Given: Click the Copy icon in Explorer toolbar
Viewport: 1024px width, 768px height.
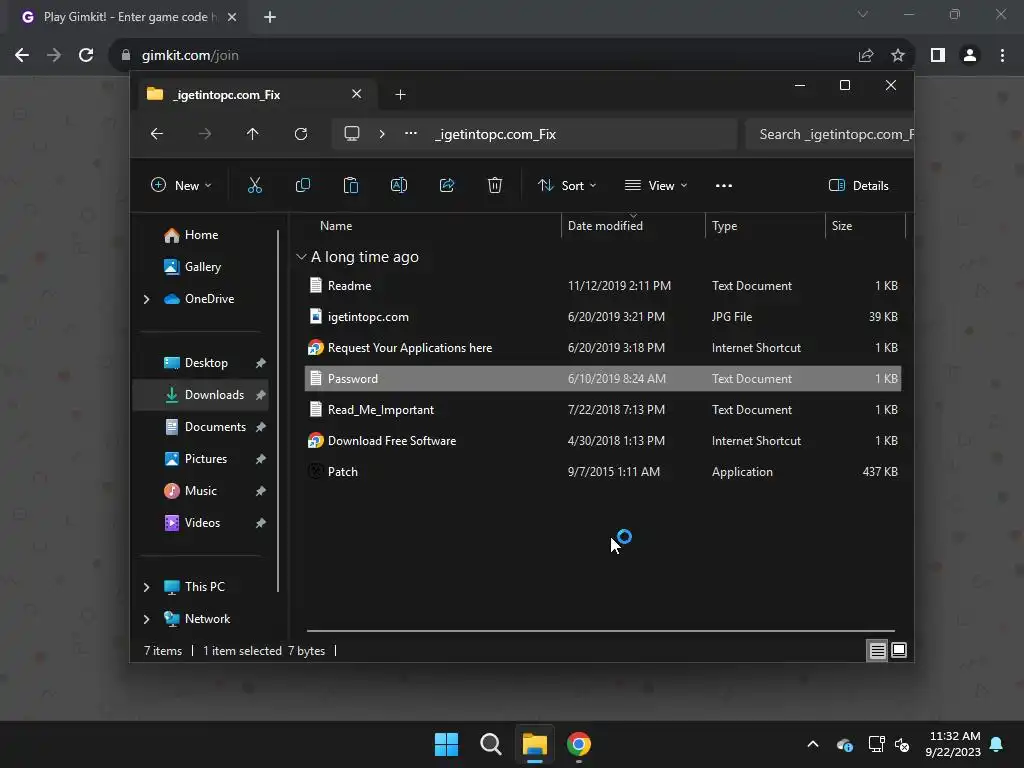Looking at the screenshot, I should [x=303, y=185].
